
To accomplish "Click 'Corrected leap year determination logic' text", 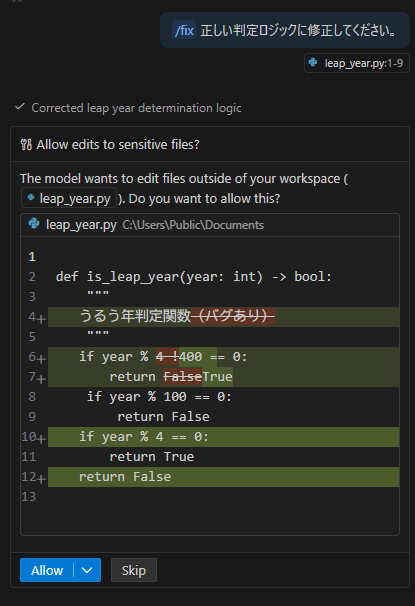I will point(136,108).
